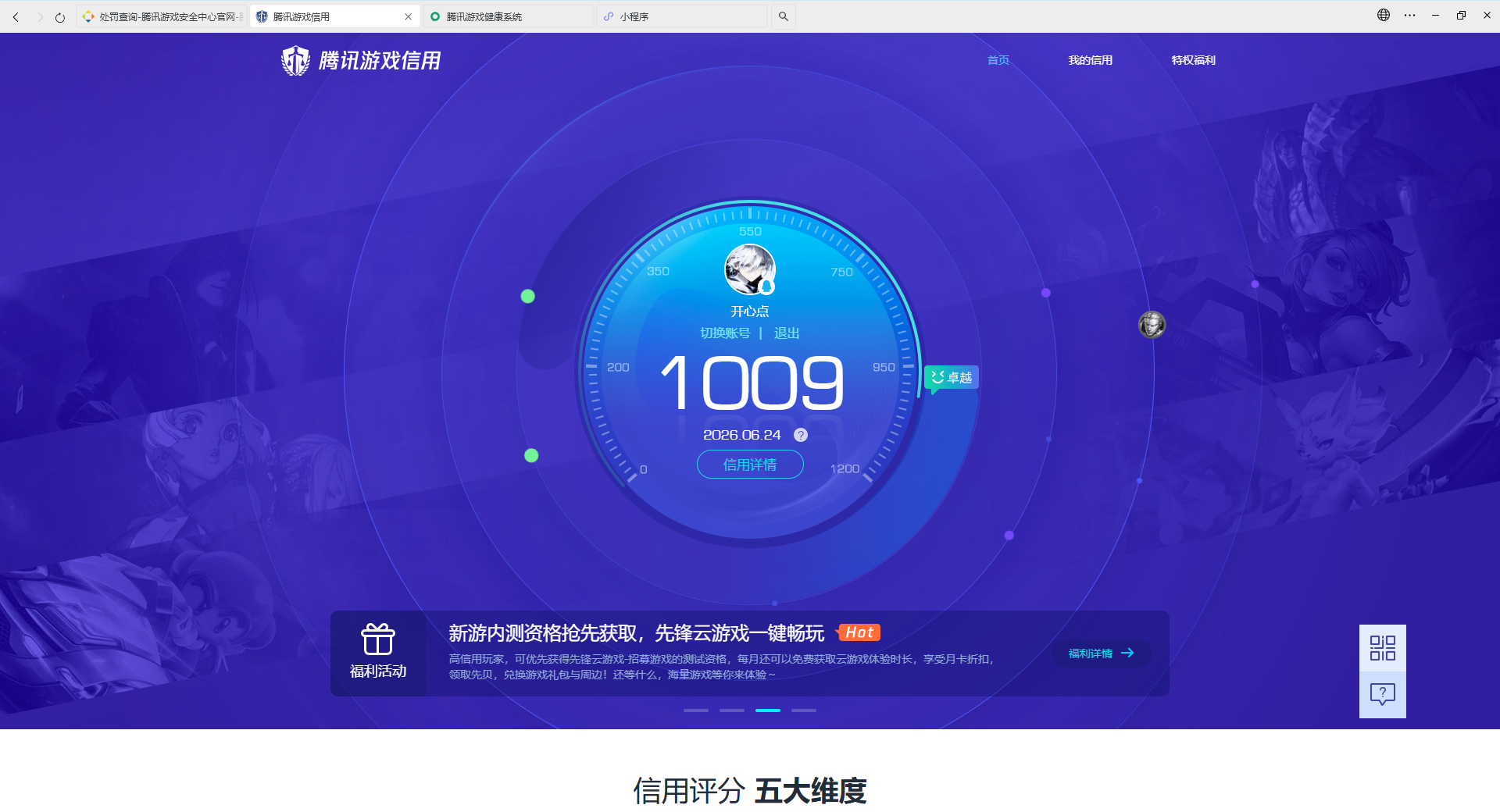Click the 腾讯游戏信用 shield logo
This screenshot has width=1500, height=812.
(x=295, y=60)
